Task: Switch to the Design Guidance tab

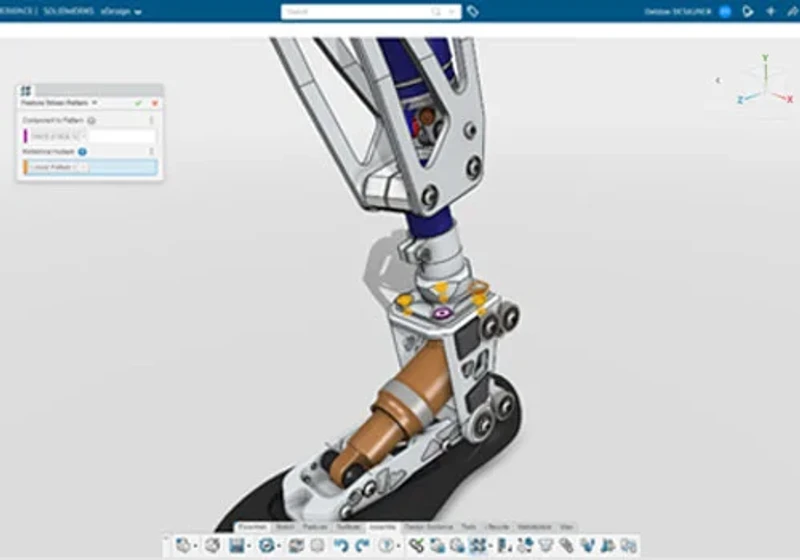Action: coord(429,527)
